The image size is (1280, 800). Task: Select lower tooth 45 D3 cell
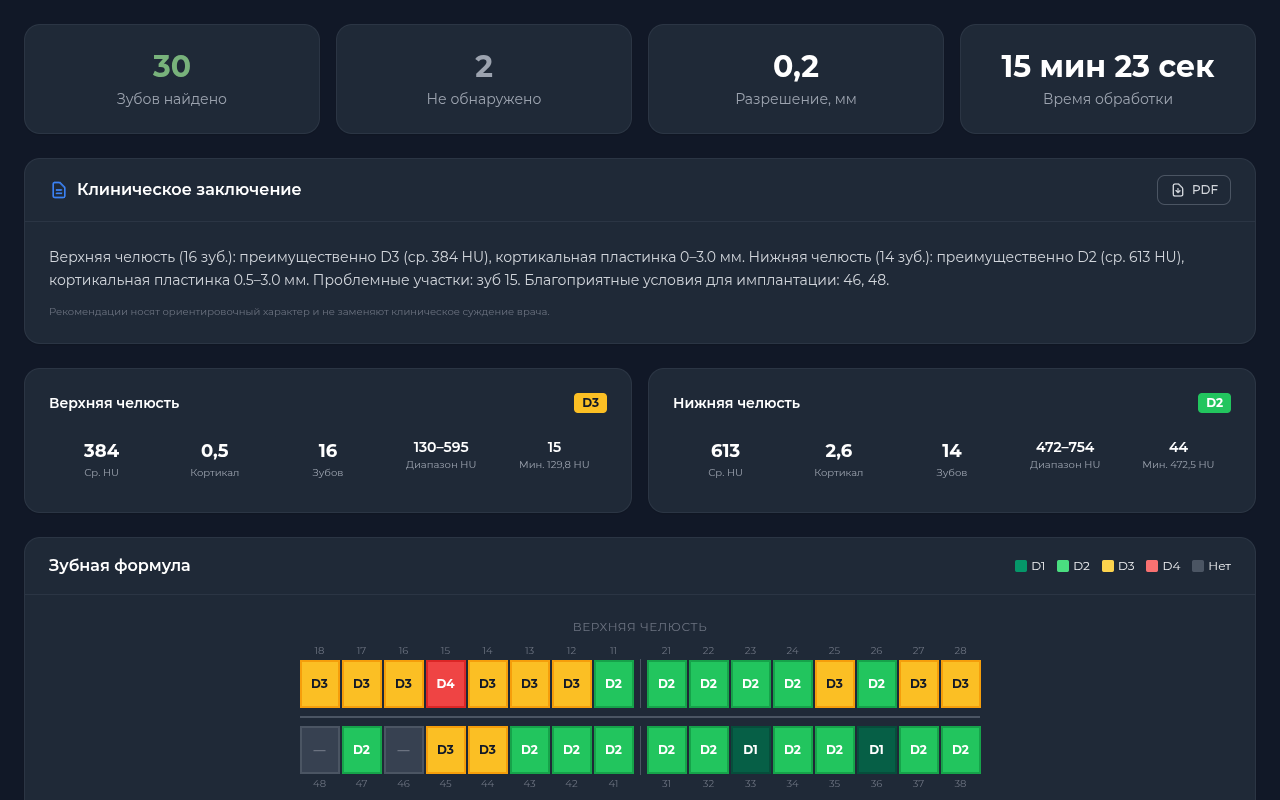pyautogui.click(x=445, y=750)
